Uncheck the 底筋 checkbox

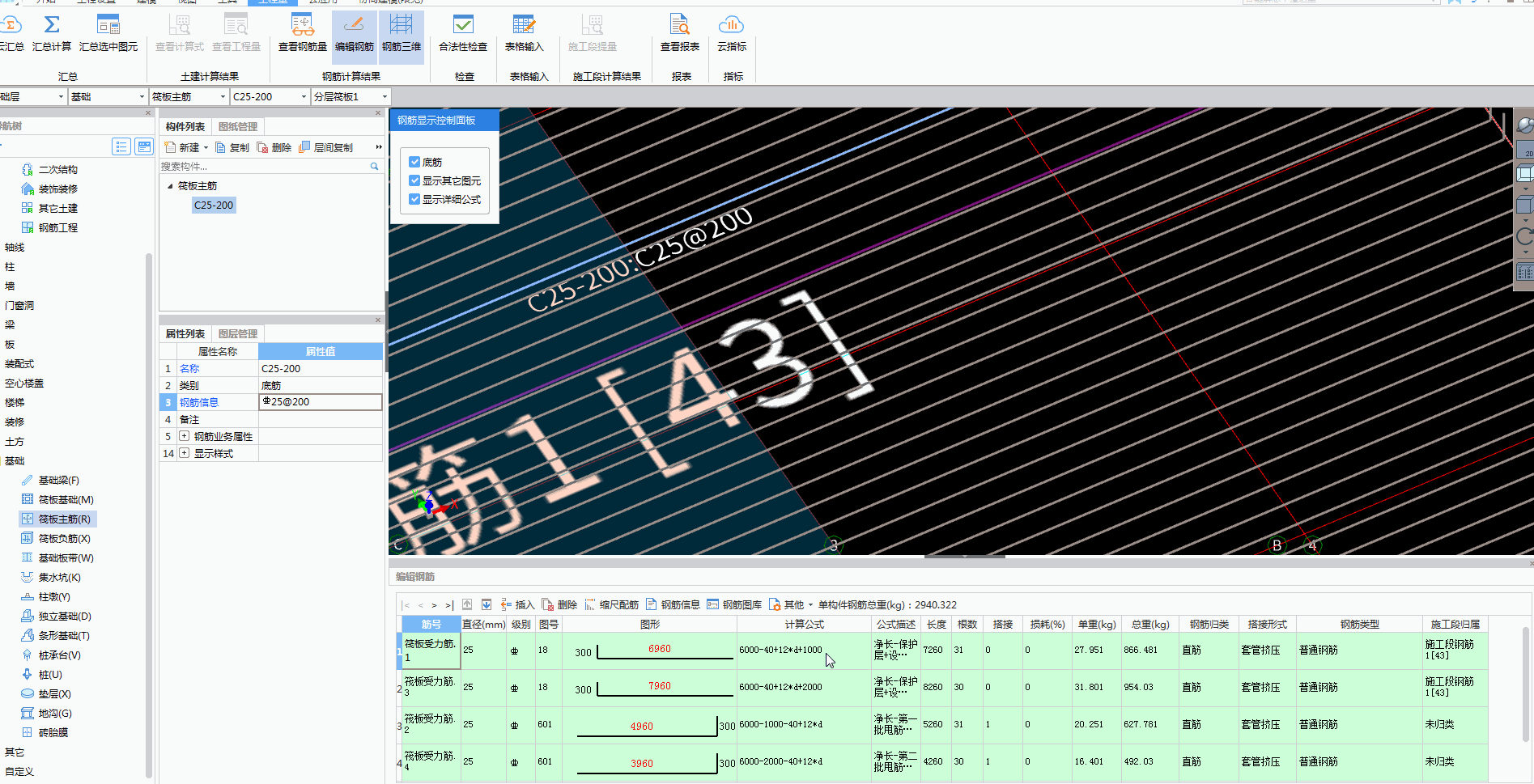coord(414,162)
